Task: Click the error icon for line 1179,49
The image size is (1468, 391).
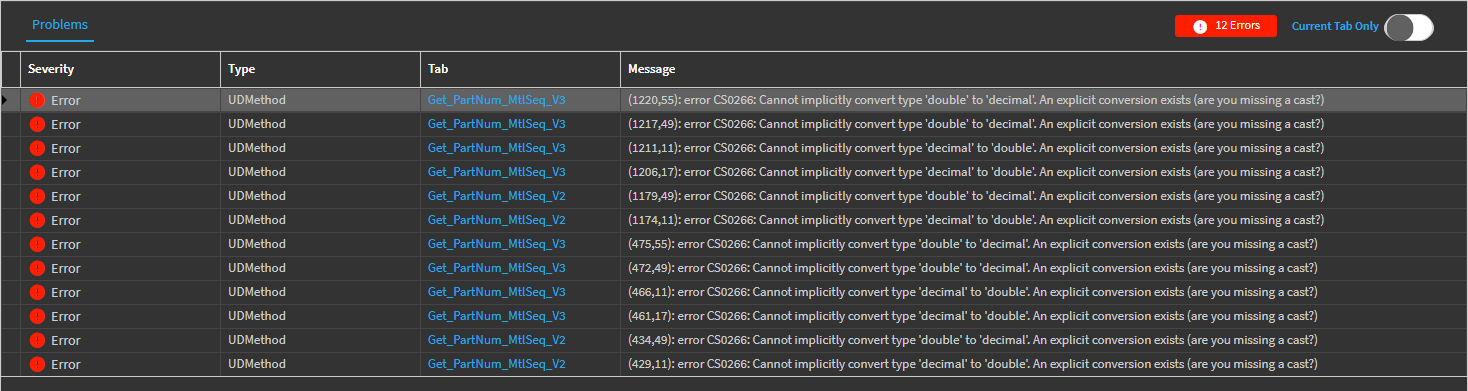Action: (37, 196)
